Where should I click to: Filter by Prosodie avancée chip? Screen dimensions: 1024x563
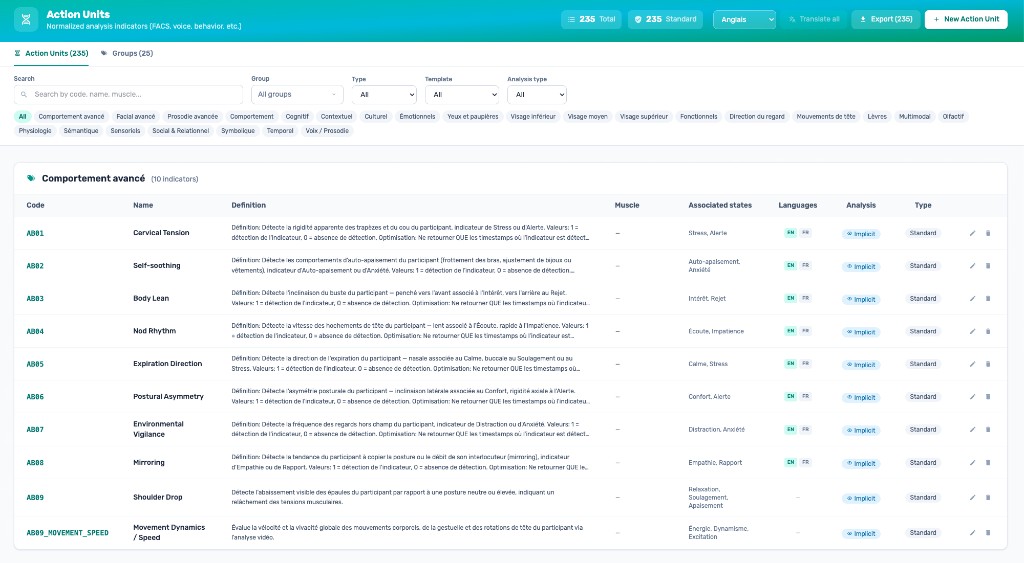pyautogui.click(x=193, y=117)
